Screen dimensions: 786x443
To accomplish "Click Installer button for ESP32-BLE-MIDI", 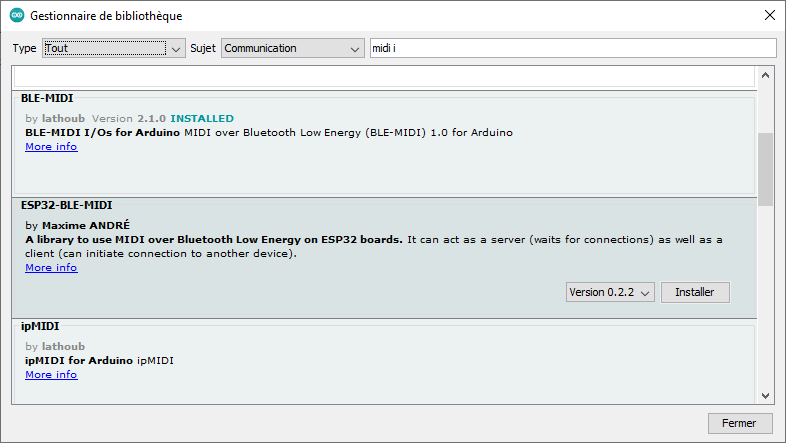I will point(695,292).
